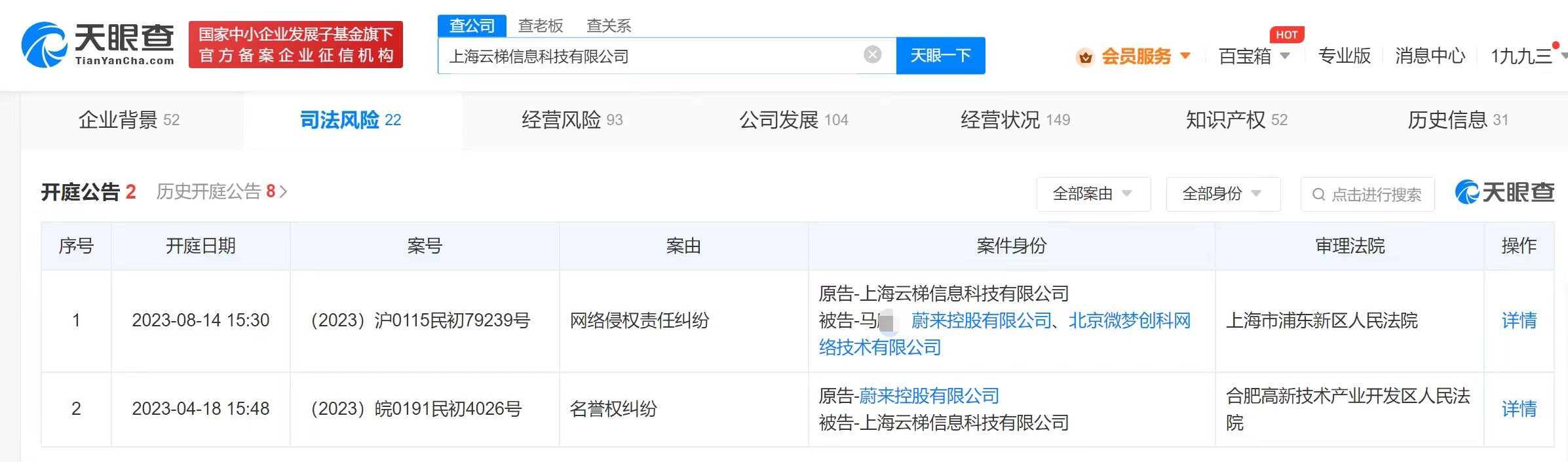The image size is (1568, 462).
Task: Click the 开庭公告 section heading
Action: (x=80, y=191)
